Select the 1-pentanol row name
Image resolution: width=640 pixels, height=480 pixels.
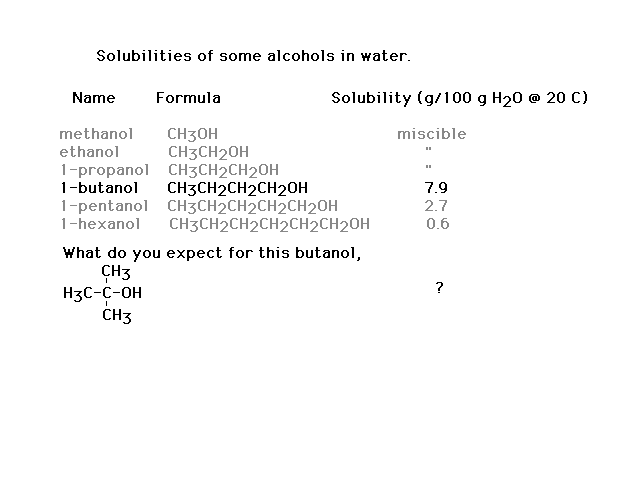(104, 207)
